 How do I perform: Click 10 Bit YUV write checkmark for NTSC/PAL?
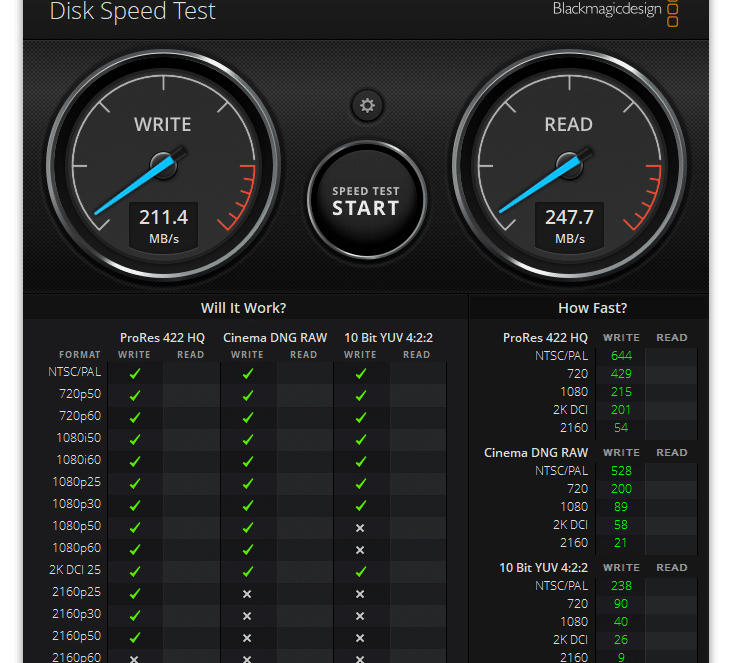[x=361, y=374]
